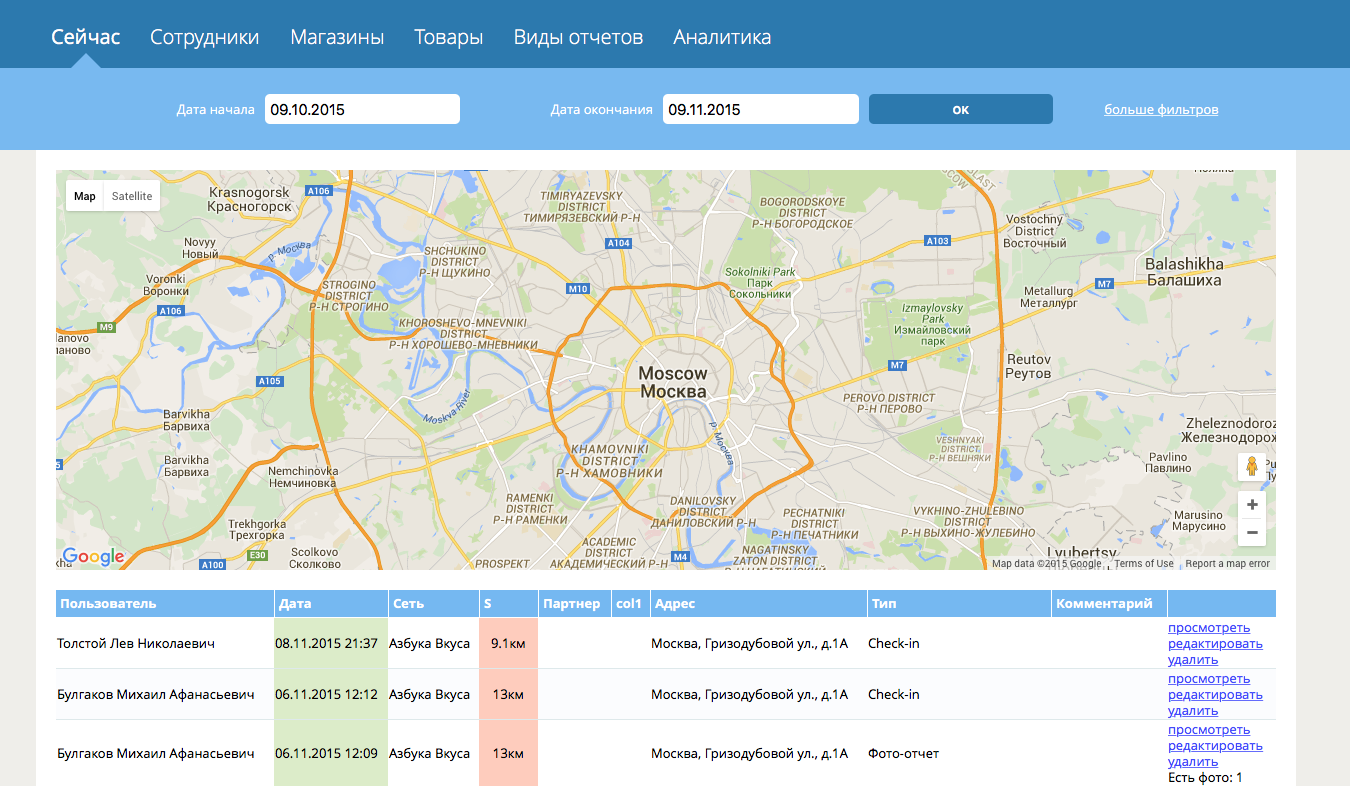Switch map to Satellite view
This screenshot has height=786, width=1350.
click(132, 196)
